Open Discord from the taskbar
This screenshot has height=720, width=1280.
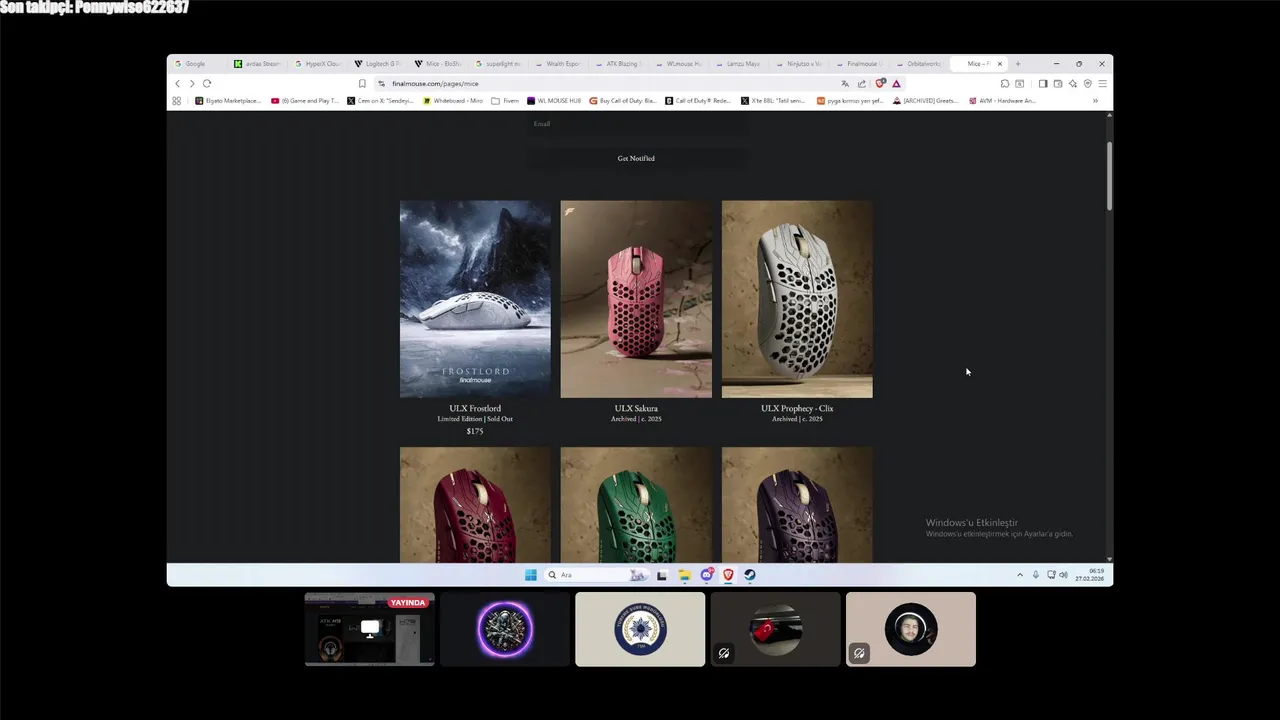(707, 575)
